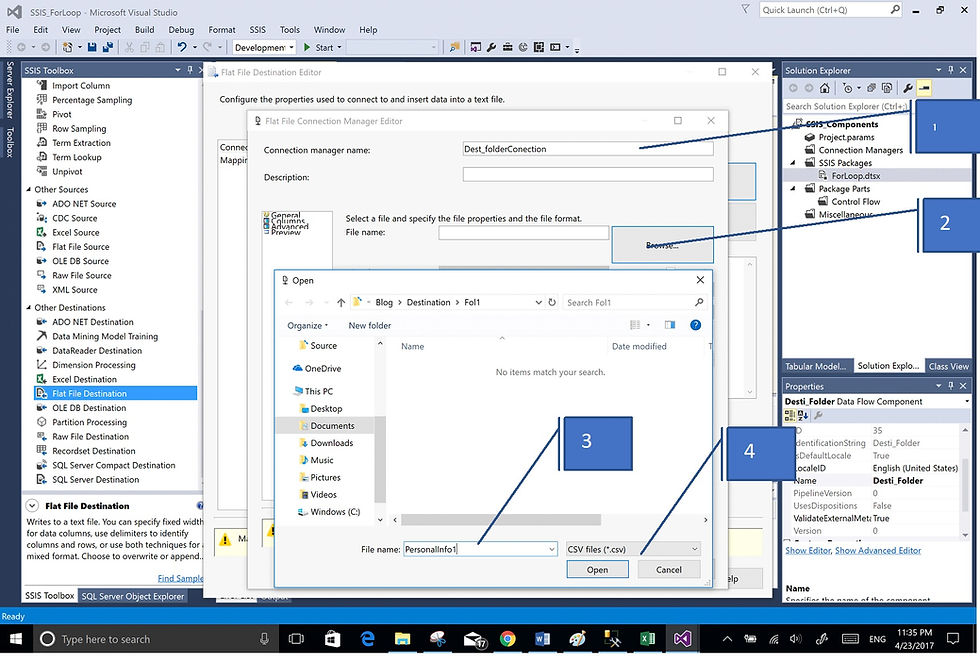Click the File name field containing PersonalInfo1
980x659 pixels.
tap(480, 550)
